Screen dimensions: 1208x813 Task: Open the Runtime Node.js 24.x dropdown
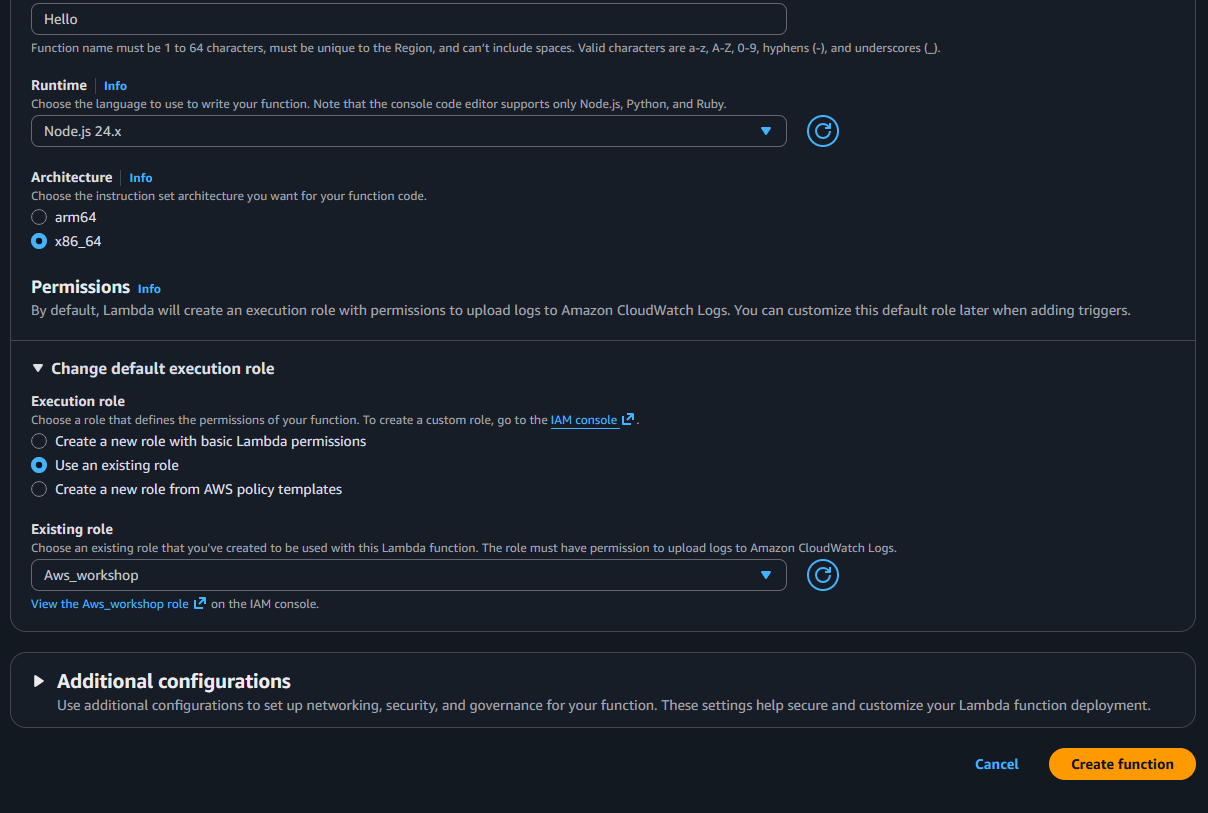[x=408, y=131]
